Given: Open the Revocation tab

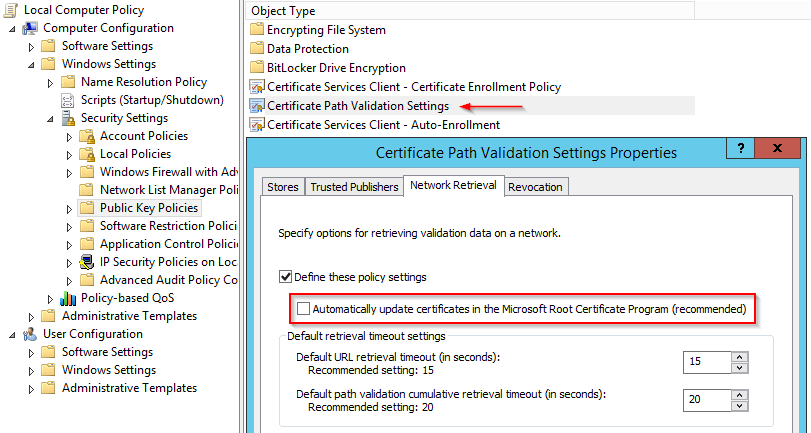Looking at the screenshot, I should [x=535, y=187].
